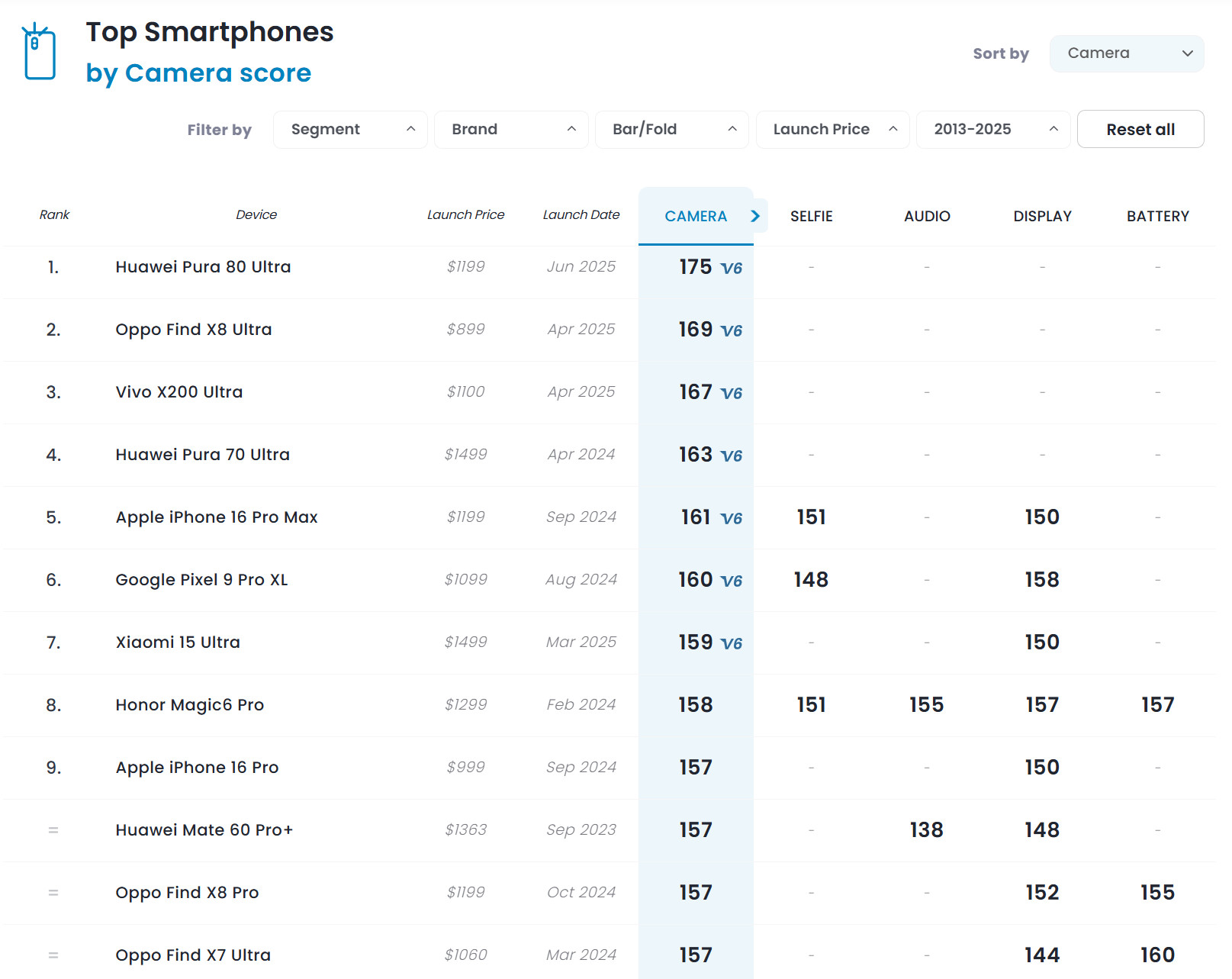Screen dimensions: 1232x979
Task: Expand the Segment filter
Action: tap(350, 130)
